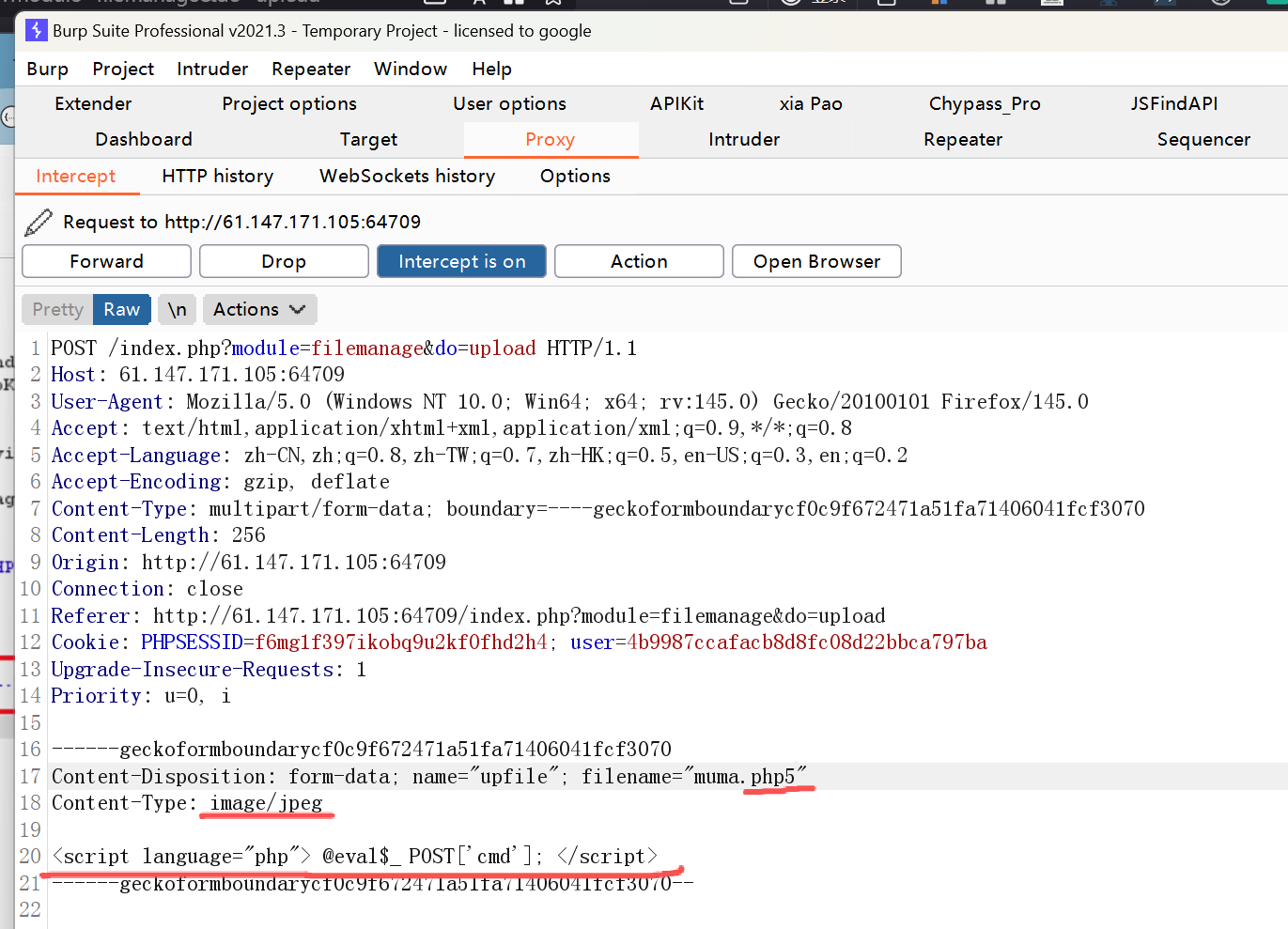Click the Priority header line

[141, 696]
